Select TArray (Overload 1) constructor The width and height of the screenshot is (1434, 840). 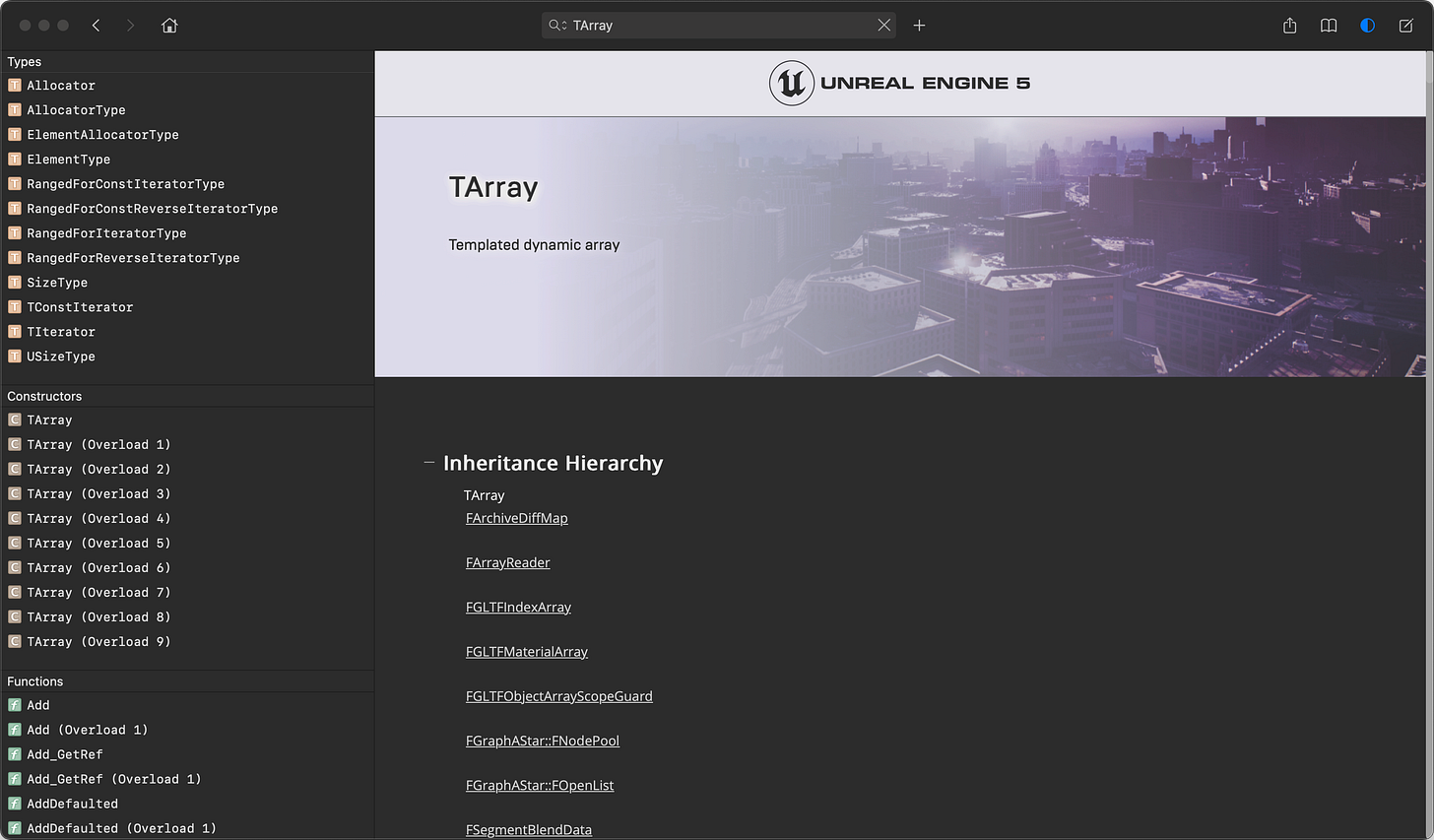pyautogui.click(x=187, y=444)
